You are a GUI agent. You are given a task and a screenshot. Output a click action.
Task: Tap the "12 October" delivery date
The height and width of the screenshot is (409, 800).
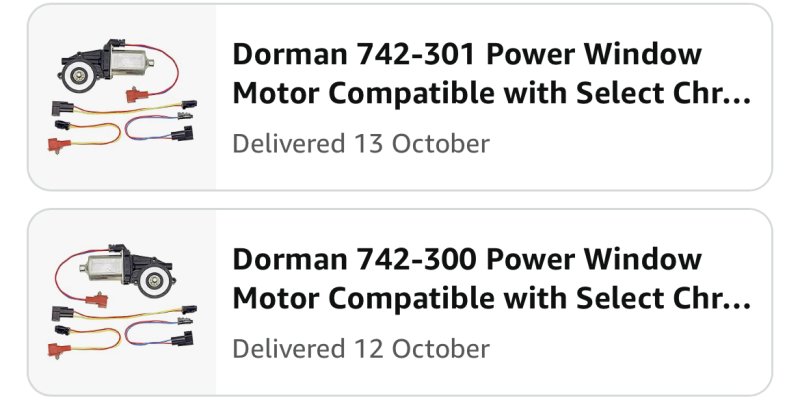click(422, 349)
